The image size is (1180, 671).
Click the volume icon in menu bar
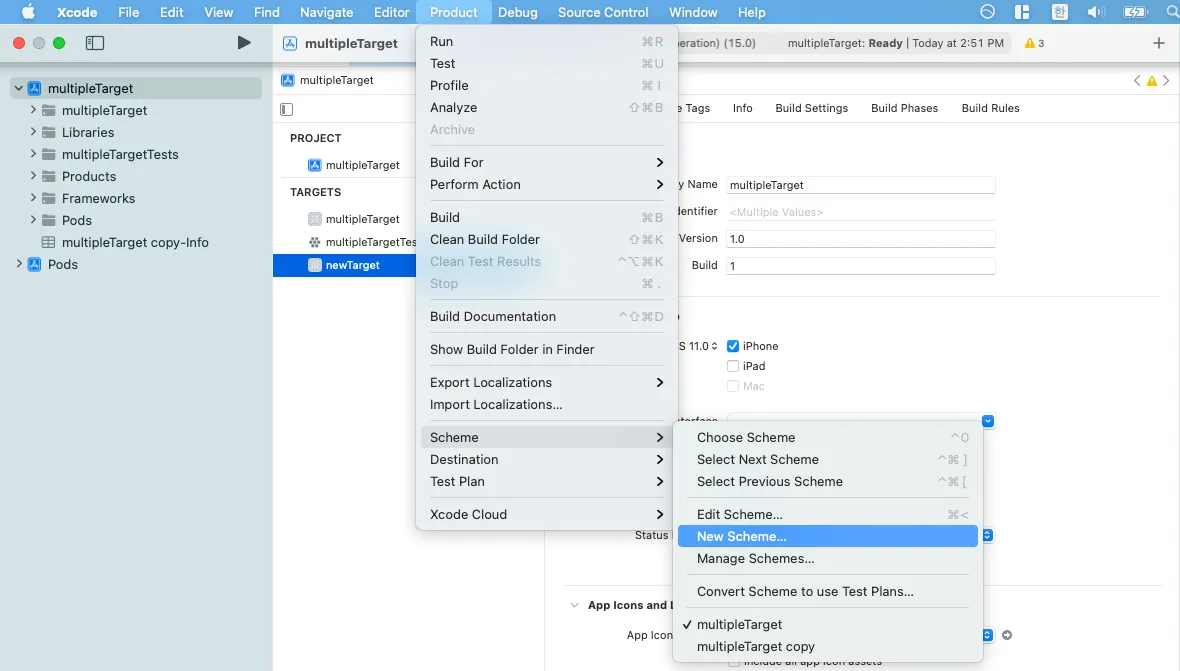click(1096, 12)
